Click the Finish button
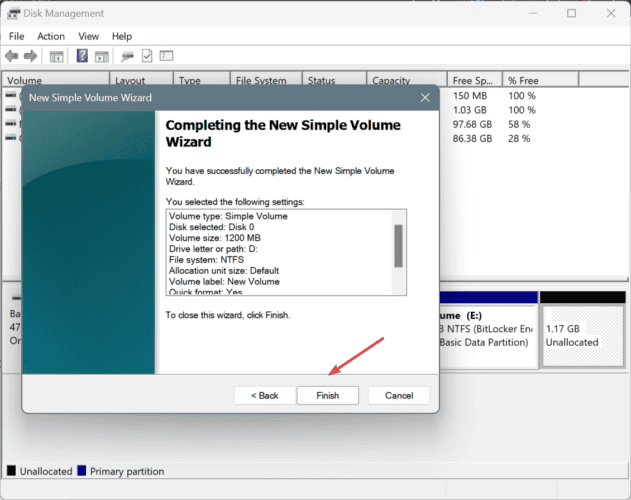631x500 pixels. click(x=328, y=395)
